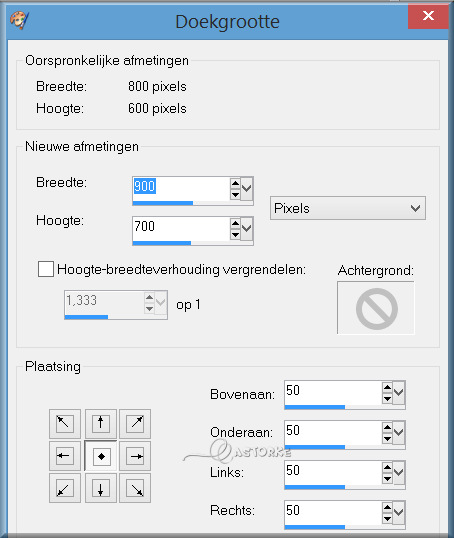The height and width of the screenshot is (538, 454).
Task: Open the Achtergrond color swatch
Action: pos(376,308)
